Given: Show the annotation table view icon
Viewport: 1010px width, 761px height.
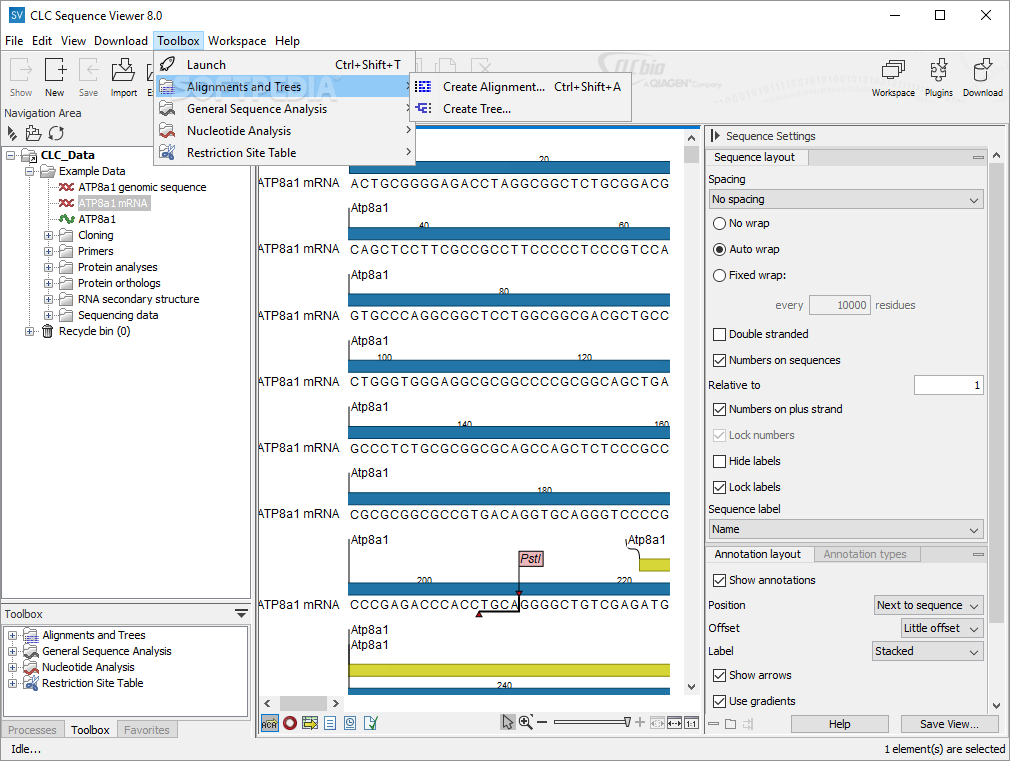Looking at the screenshot, I should 310,723.
